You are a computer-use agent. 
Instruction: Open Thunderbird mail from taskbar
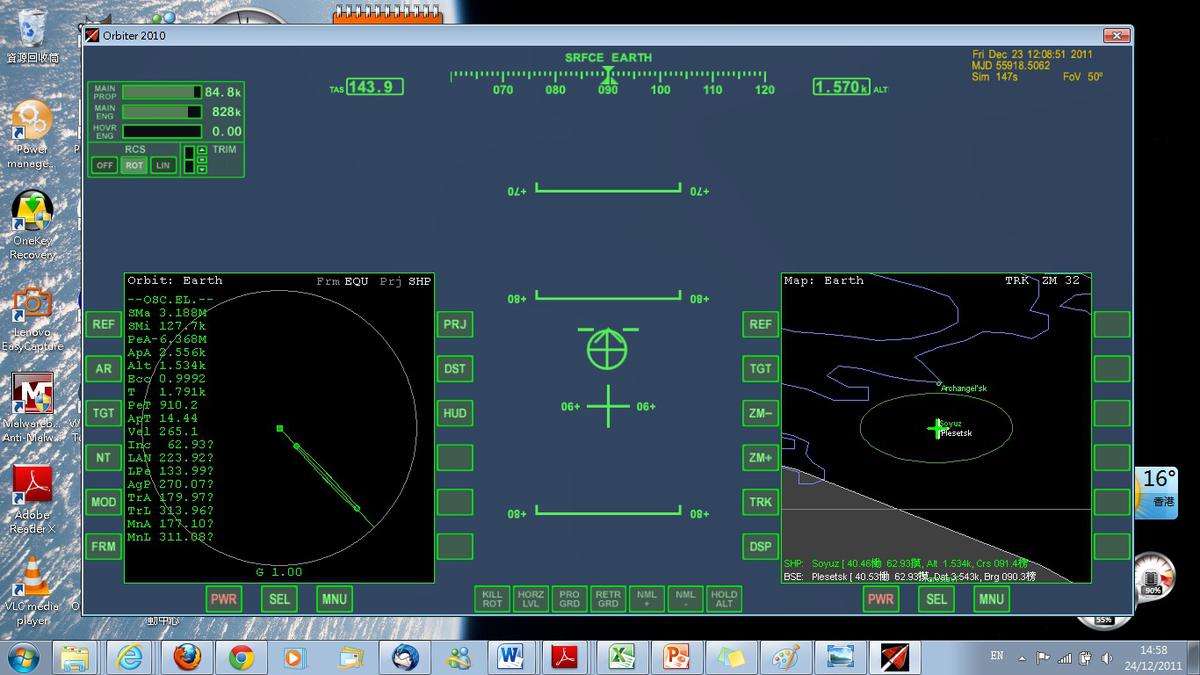[x=405, y=657]
